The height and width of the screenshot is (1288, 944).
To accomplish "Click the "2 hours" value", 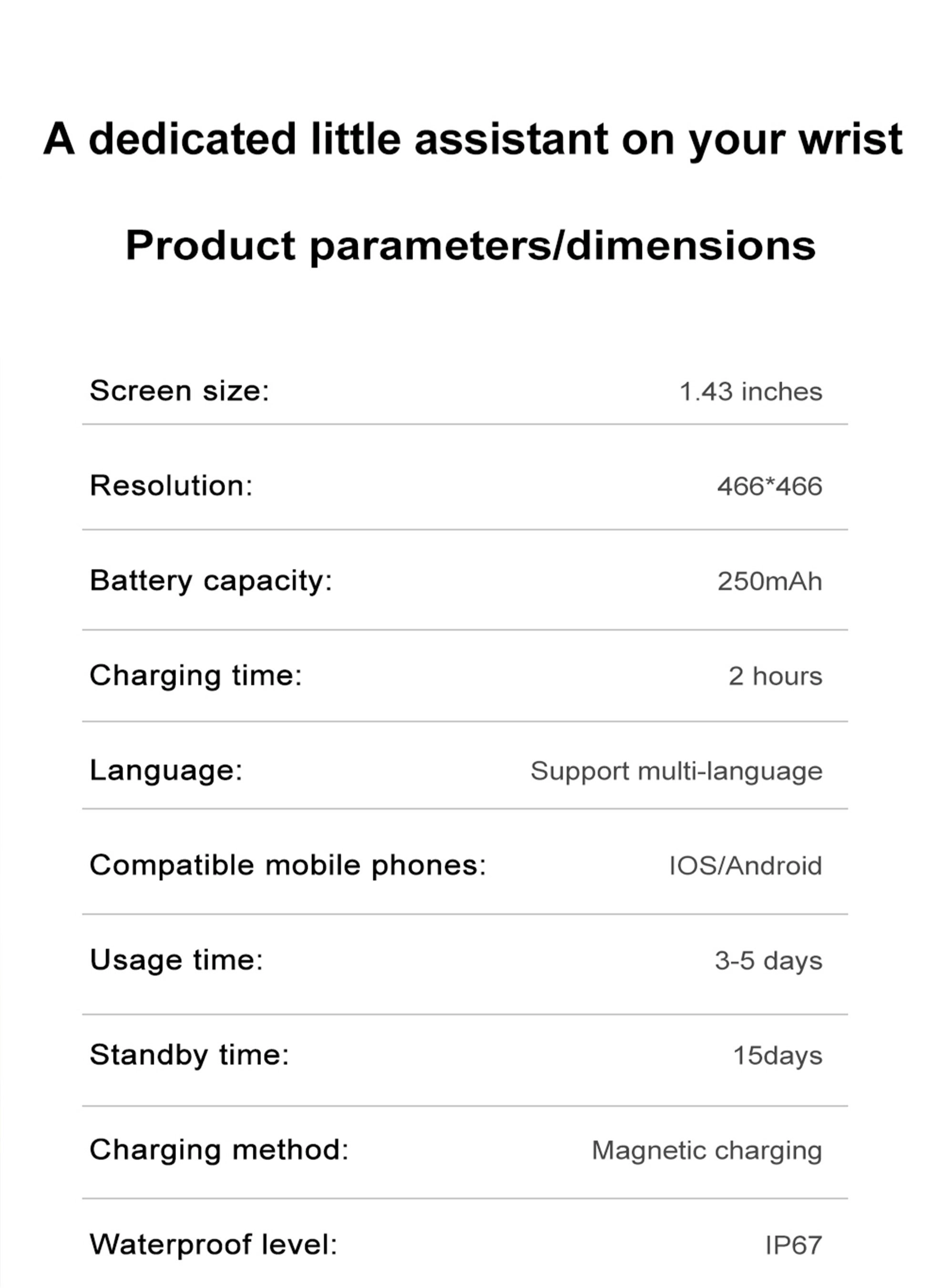I will coord(775,676).
